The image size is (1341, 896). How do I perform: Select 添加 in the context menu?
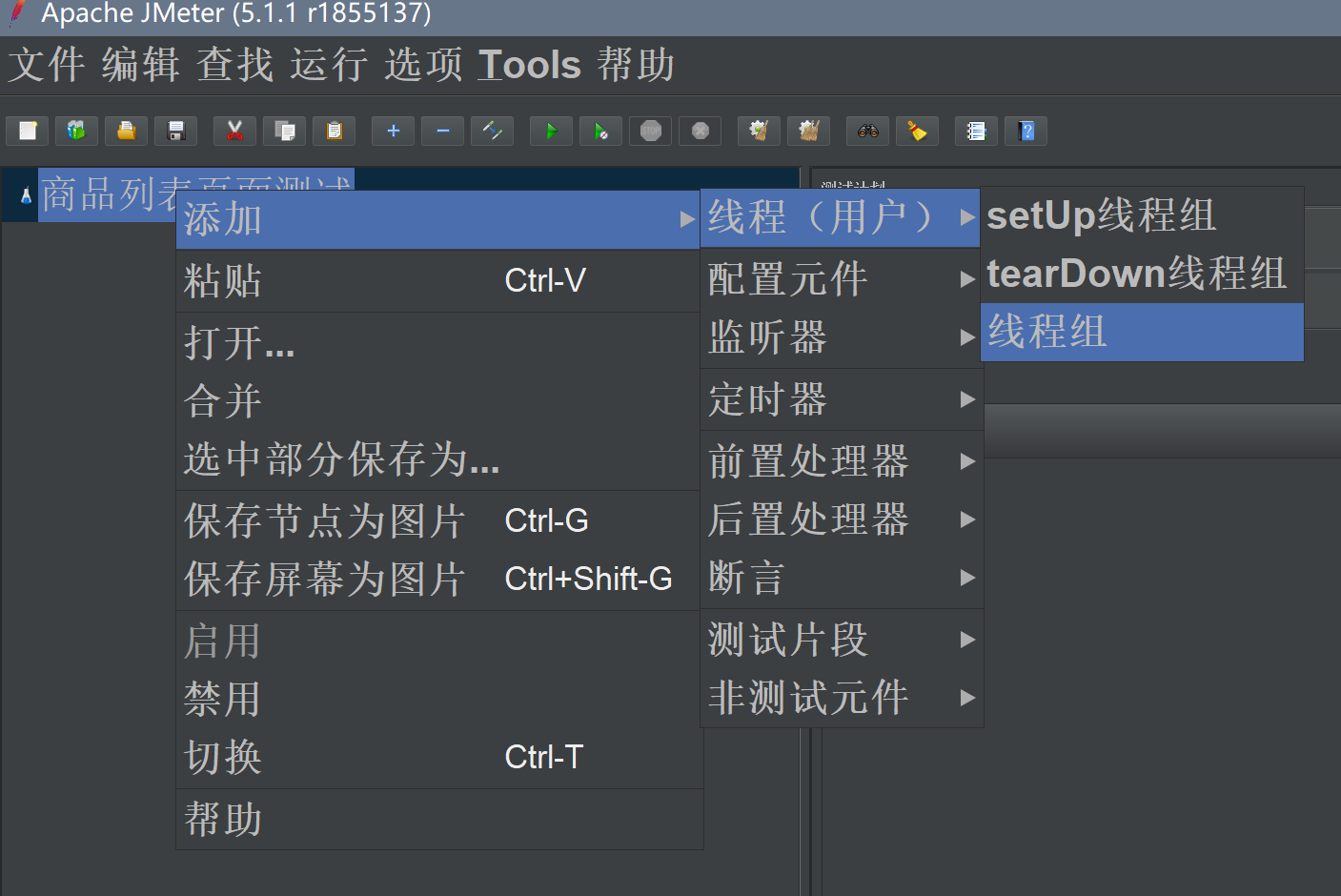click(x=438, y=219)
